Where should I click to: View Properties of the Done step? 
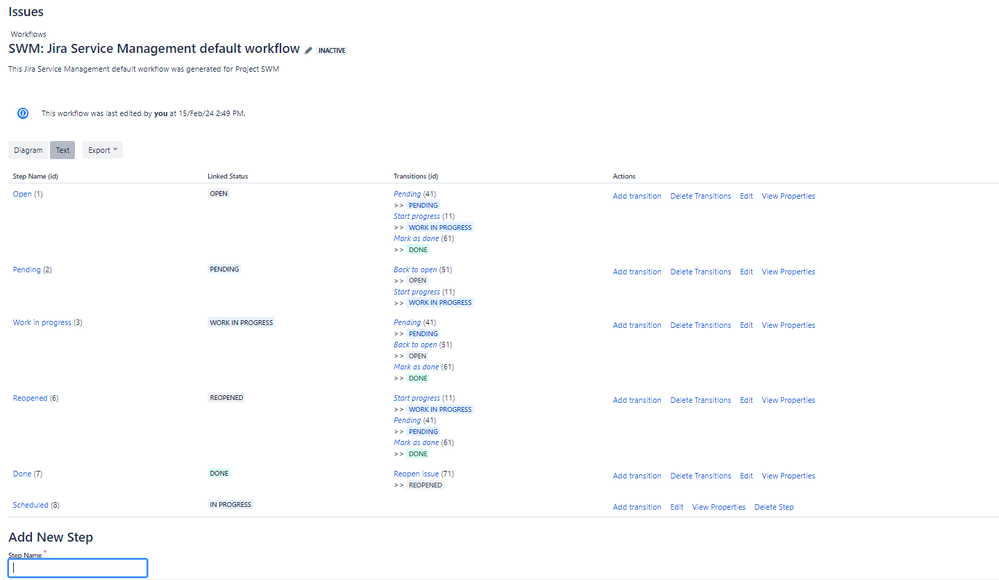[x=789, y=476]
